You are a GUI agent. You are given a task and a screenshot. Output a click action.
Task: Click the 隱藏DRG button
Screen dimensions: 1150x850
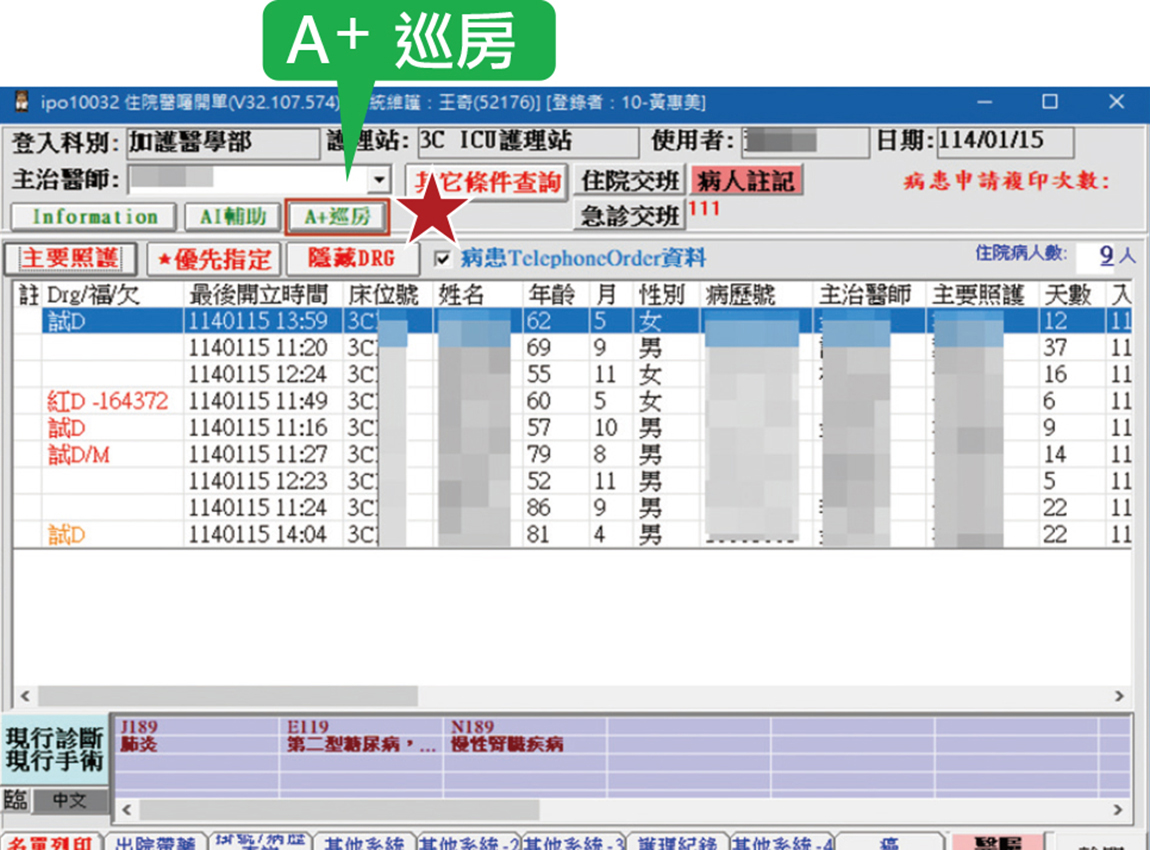351,259
